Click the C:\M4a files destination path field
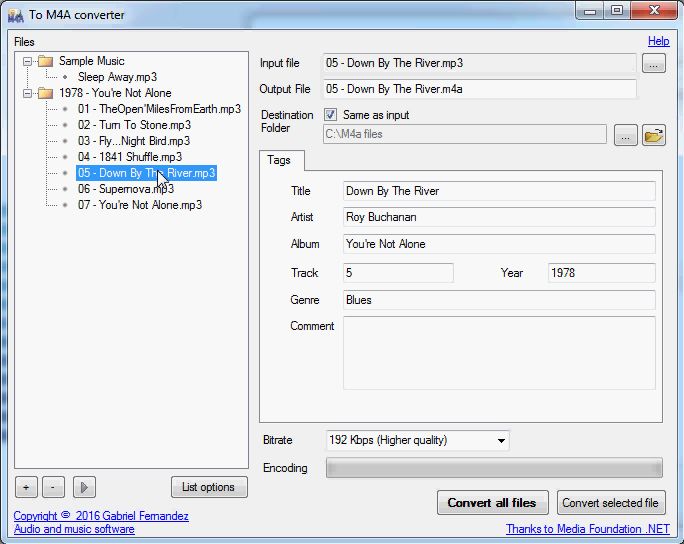This screenshot has width=684, height=544. 465,134
